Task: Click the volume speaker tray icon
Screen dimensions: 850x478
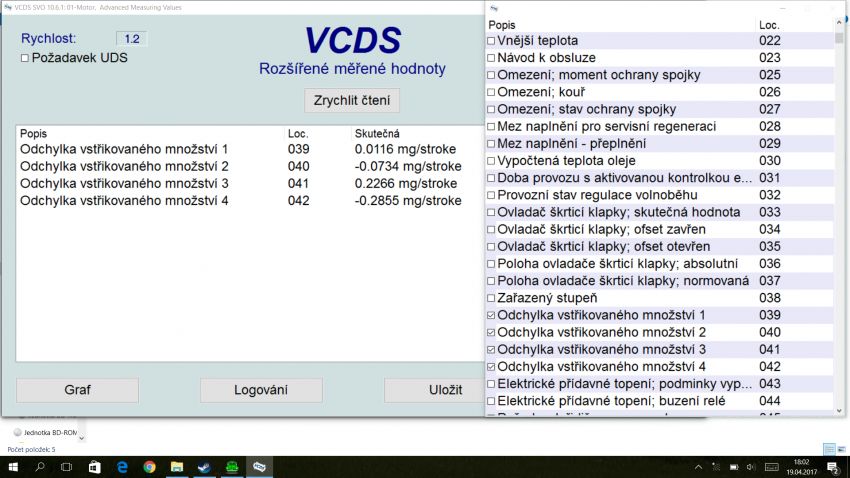Action: tap(753, 467)
